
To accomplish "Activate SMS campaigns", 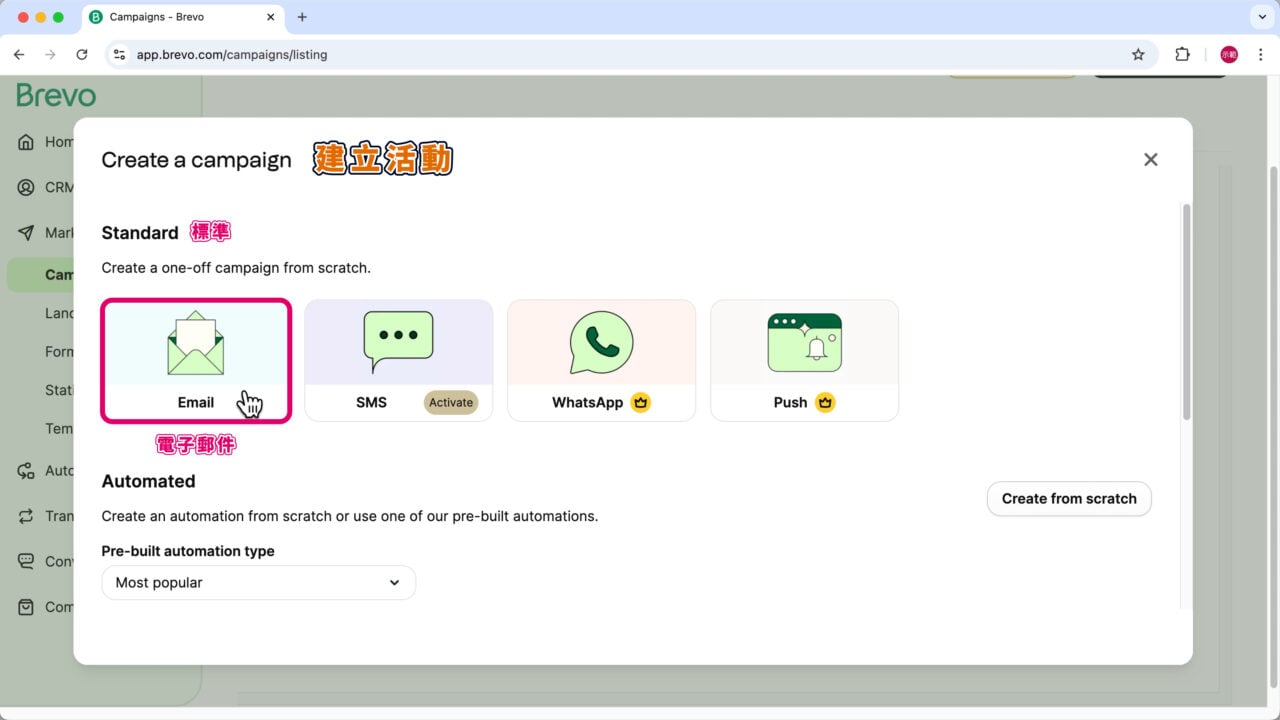I will point(450,402).
